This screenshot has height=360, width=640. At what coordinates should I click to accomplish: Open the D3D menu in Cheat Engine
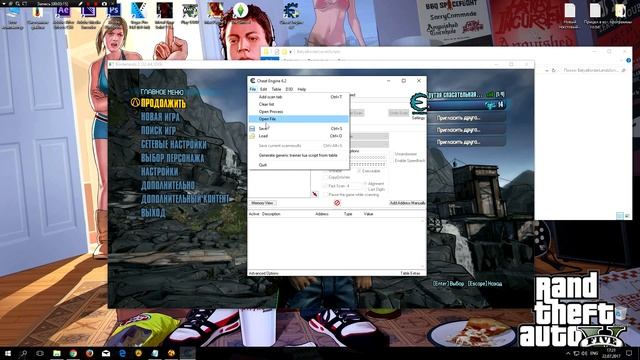[289, 89]
